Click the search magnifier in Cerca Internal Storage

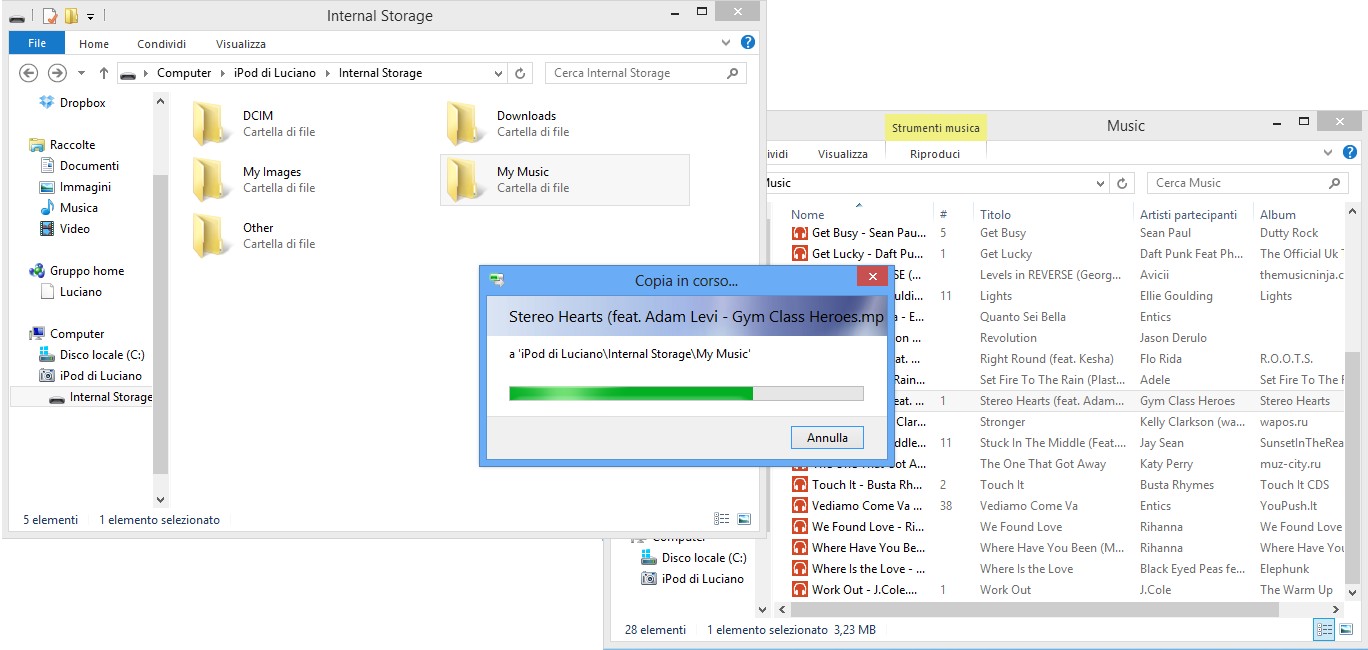(x=732, y=73)
